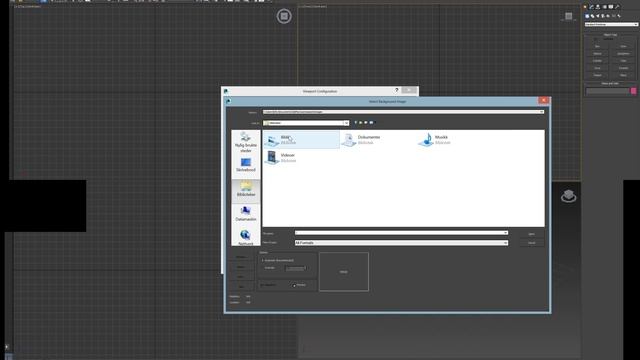Go to Nylig brukte steder in places bar
The image size is (640, 360).
(246, 142)
